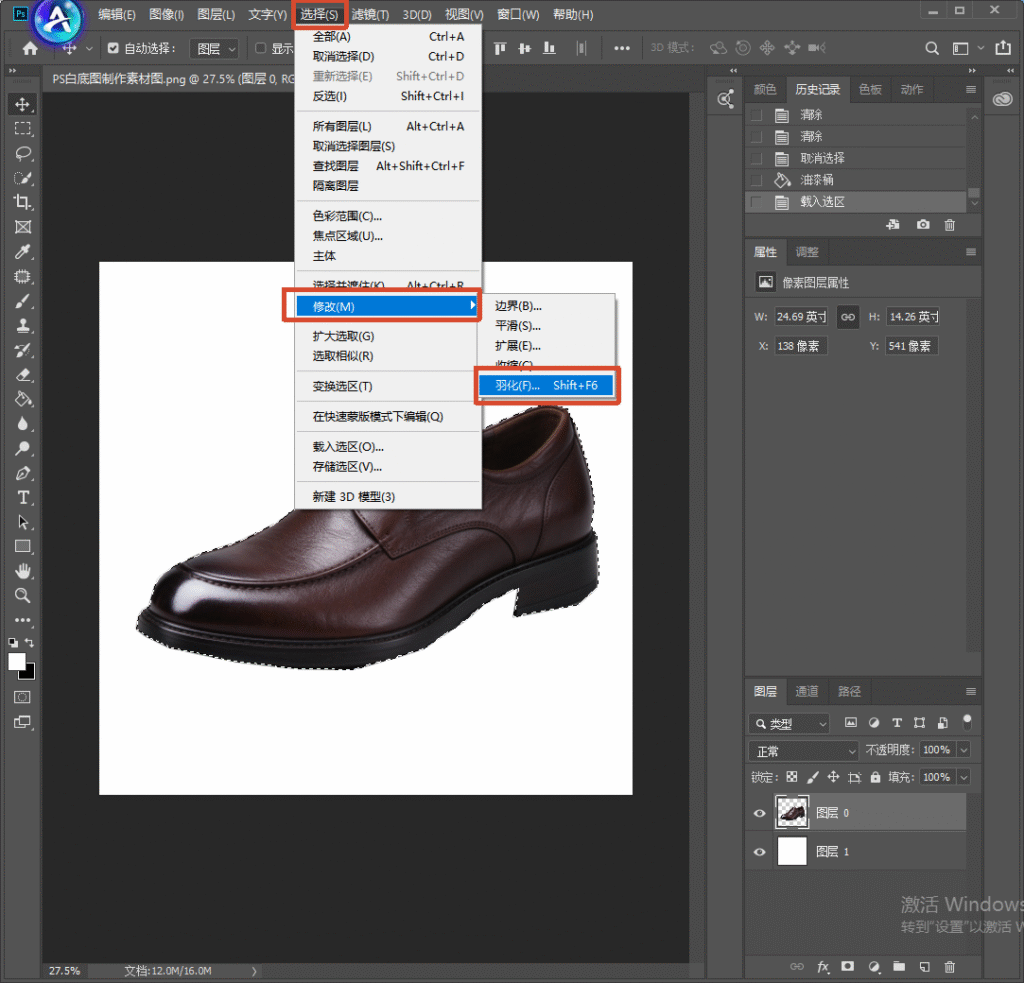The image size is (1024, 983).
Task: Expand the 不透明度 opacity dropdown arrow
Action: tap(964, 750)
